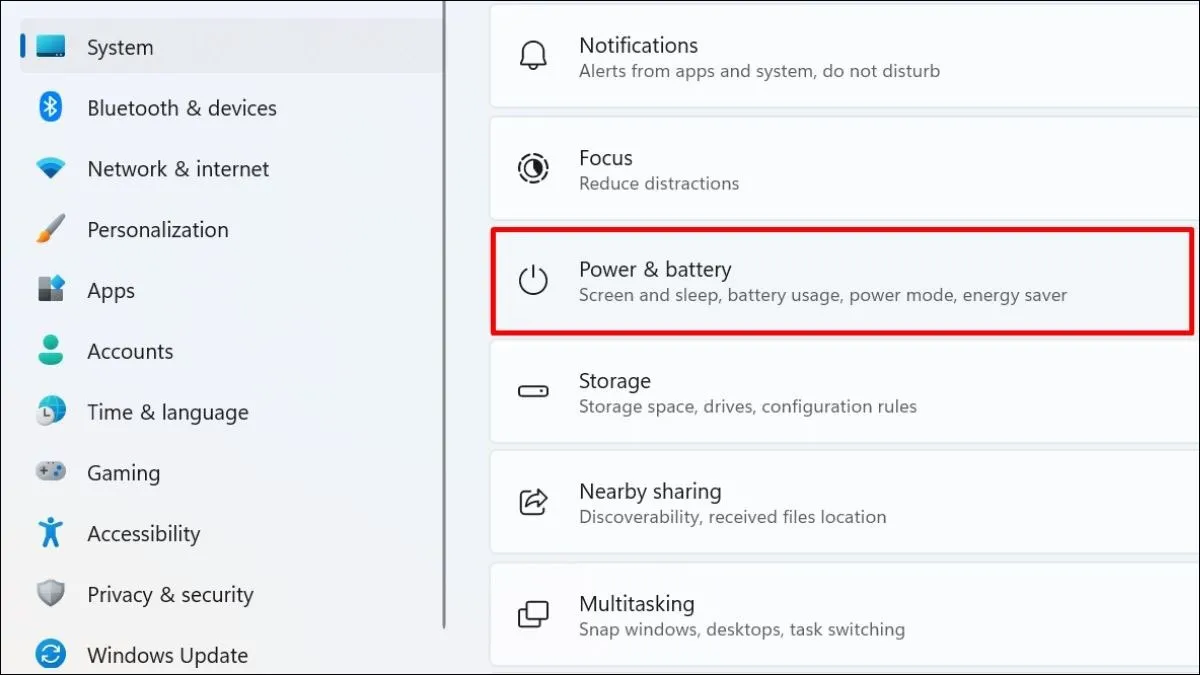1200x675 pixels.
Task: Click the Network & internet Wi-Fi icon
Action: pos(50,168)
